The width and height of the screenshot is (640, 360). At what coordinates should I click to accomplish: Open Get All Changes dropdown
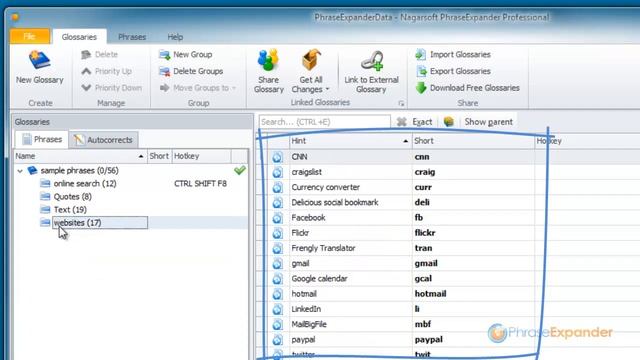click(311, 84)
